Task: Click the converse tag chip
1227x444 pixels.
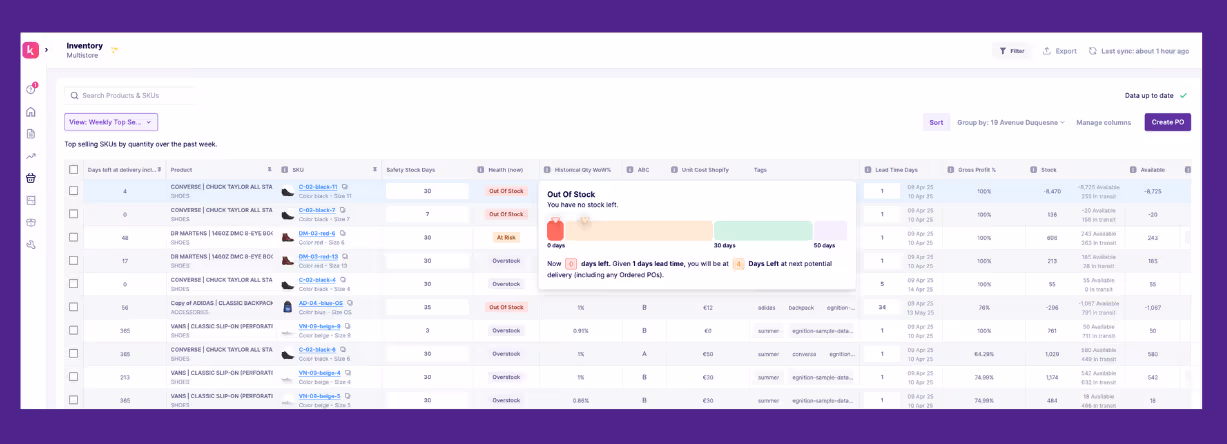Action: [x=804, y=354]
